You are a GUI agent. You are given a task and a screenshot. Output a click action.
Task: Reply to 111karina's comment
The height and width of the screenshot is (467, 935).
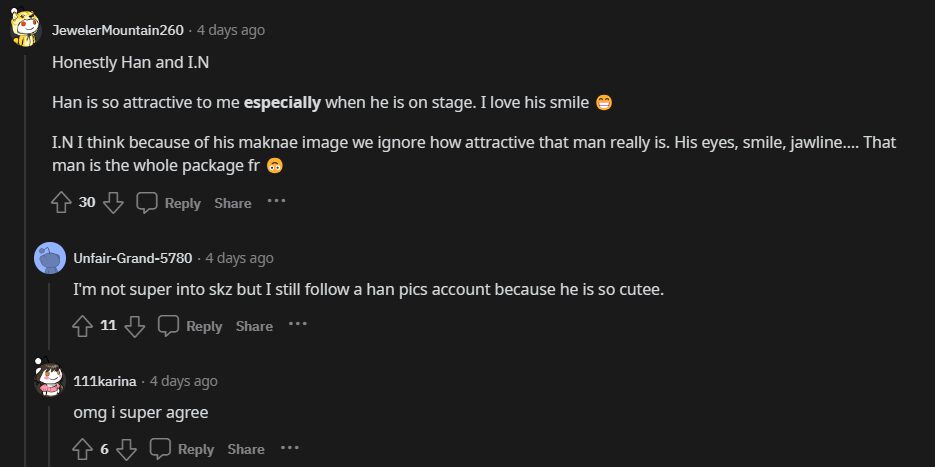pos(183,449)
